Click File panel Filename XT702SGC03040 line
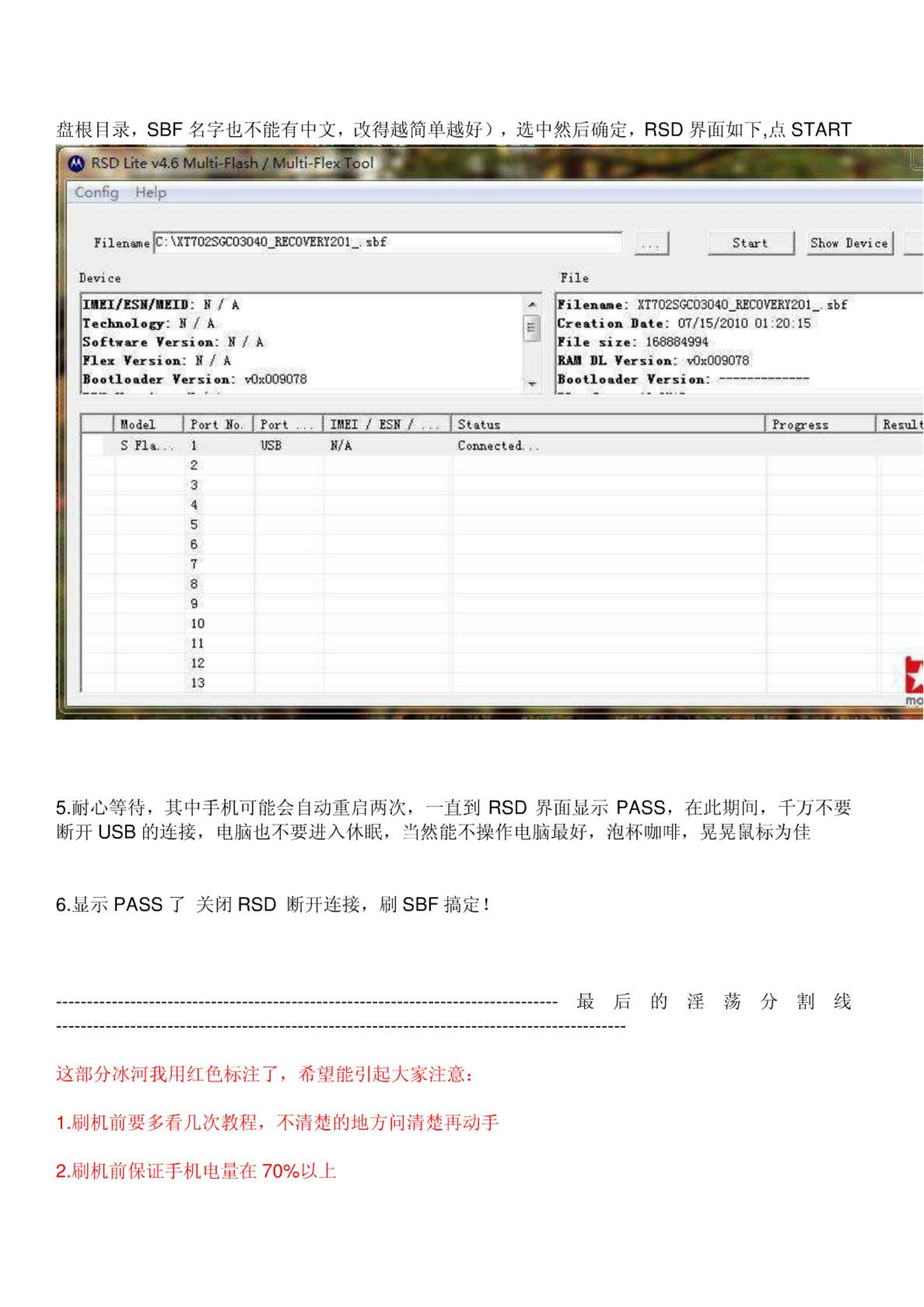Viewport: 924px width, 1307px height. pyautogui.click(x=702, y=305)
